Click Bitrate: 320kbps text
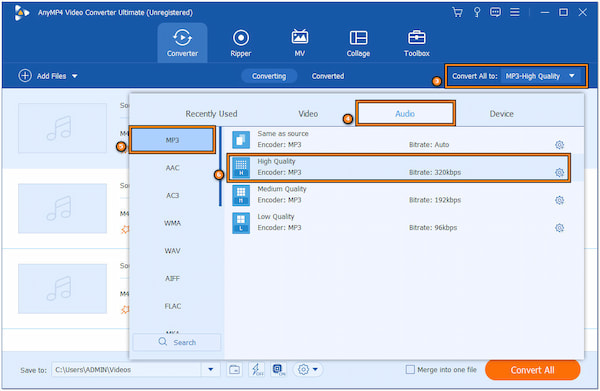Viewport: 600px width, 391px height. pos(435,173)
